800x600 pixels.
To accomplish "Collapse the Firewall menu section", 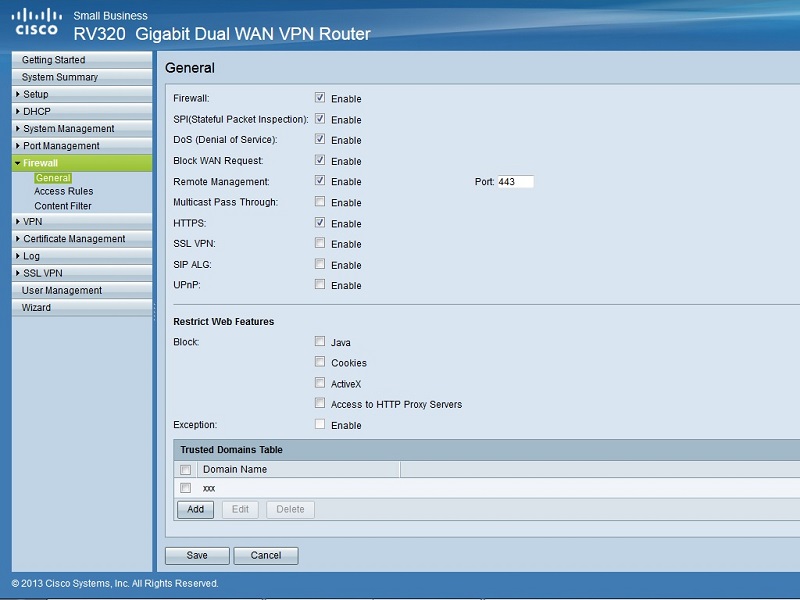I will [82, 163].
